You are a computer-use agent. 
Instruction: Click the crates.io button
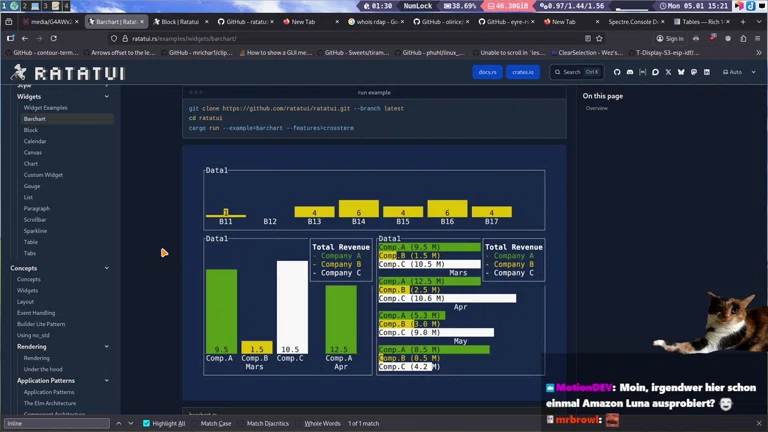tap(522, 72)
